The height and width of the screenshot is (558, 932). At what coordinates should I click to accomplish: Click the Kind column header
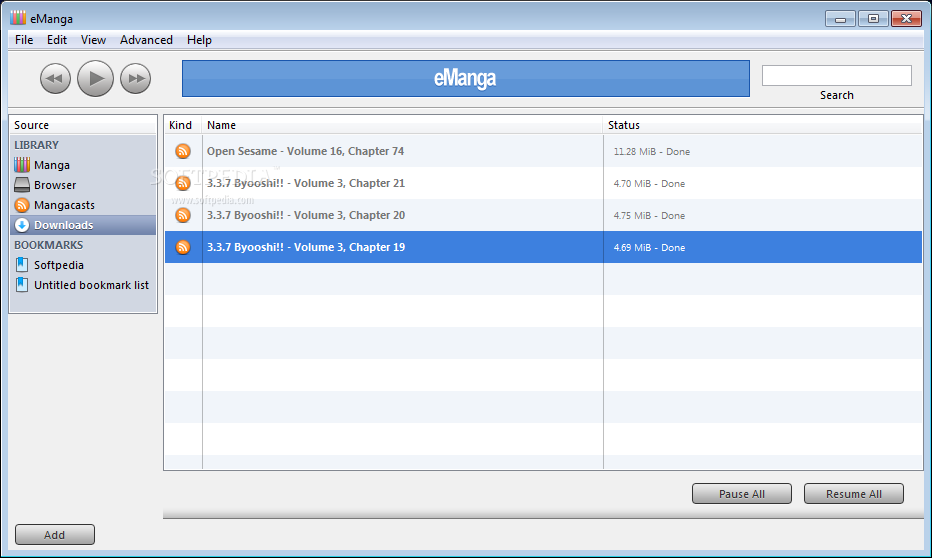tap(182, 125)
